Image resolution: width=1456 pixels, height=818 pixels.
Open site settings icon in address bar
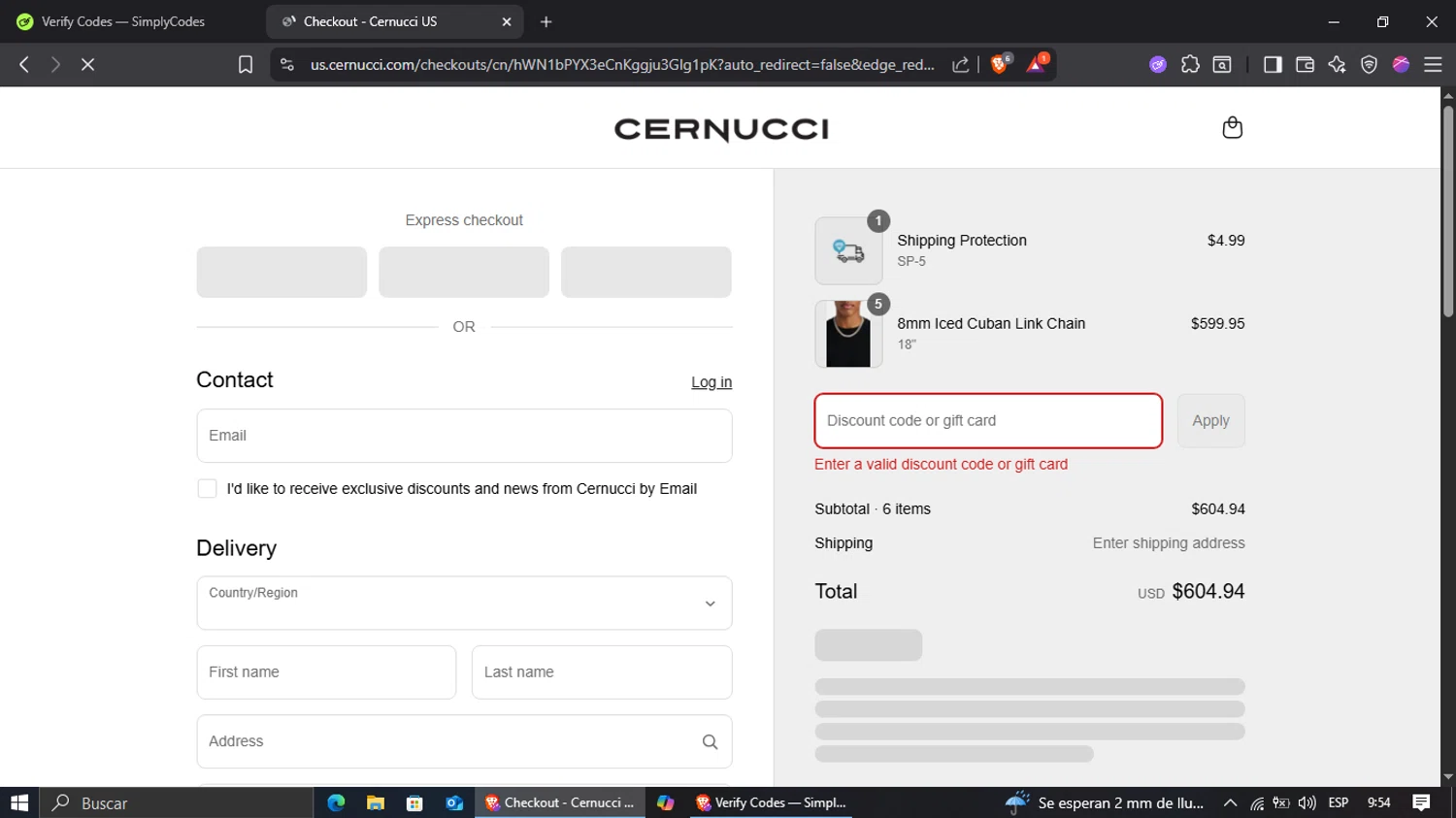point(286,64)
